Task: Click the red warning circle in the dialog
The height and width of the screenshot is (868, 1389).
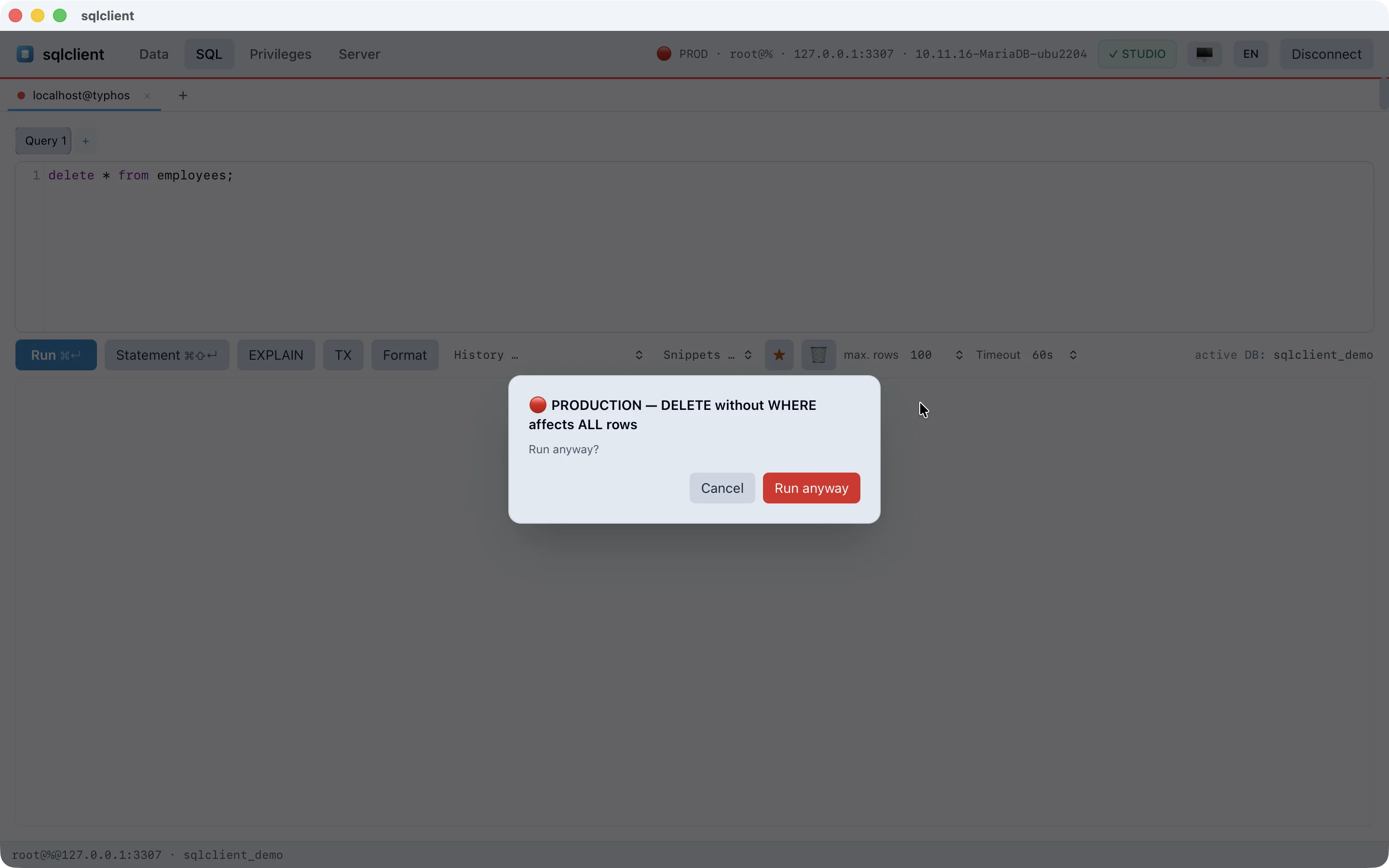Action: coord(538,405)
